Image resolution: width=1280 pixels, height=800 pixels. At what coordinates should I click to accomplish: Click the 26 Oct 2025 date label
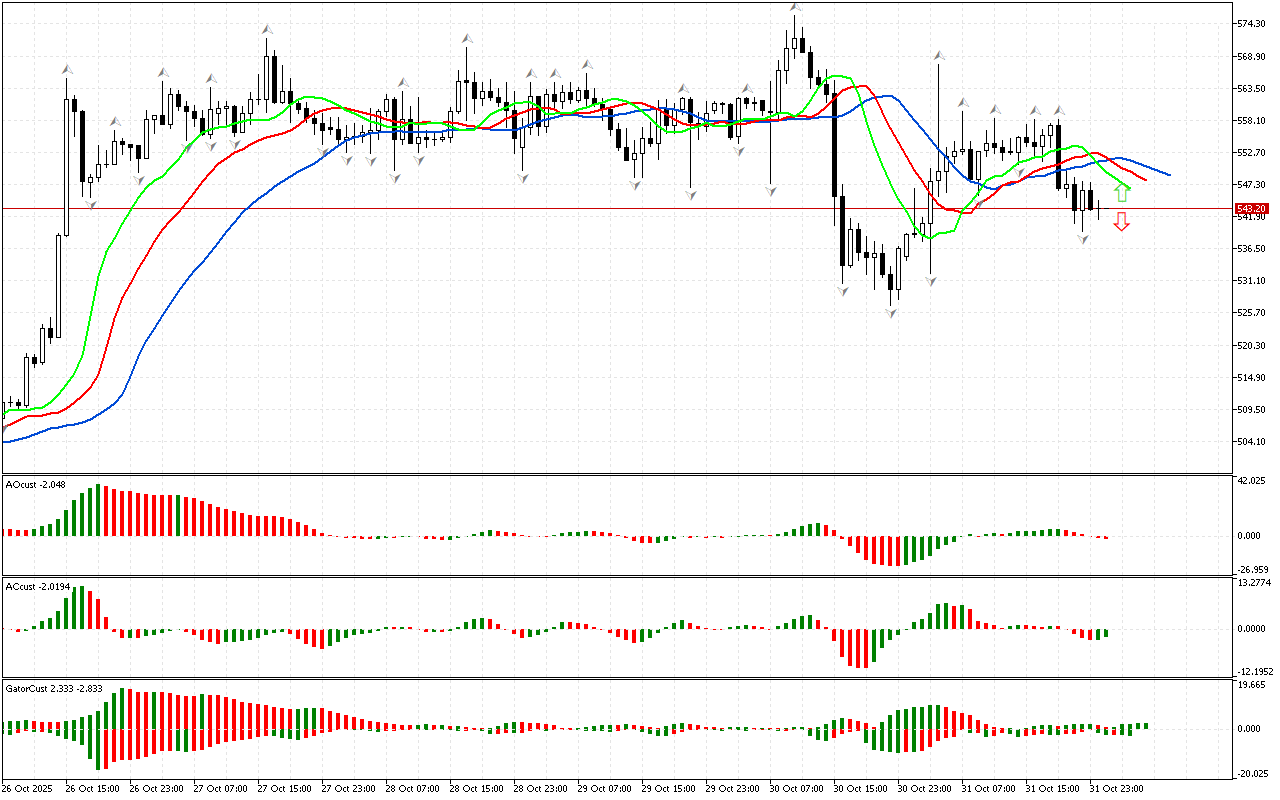pos(29,788)
